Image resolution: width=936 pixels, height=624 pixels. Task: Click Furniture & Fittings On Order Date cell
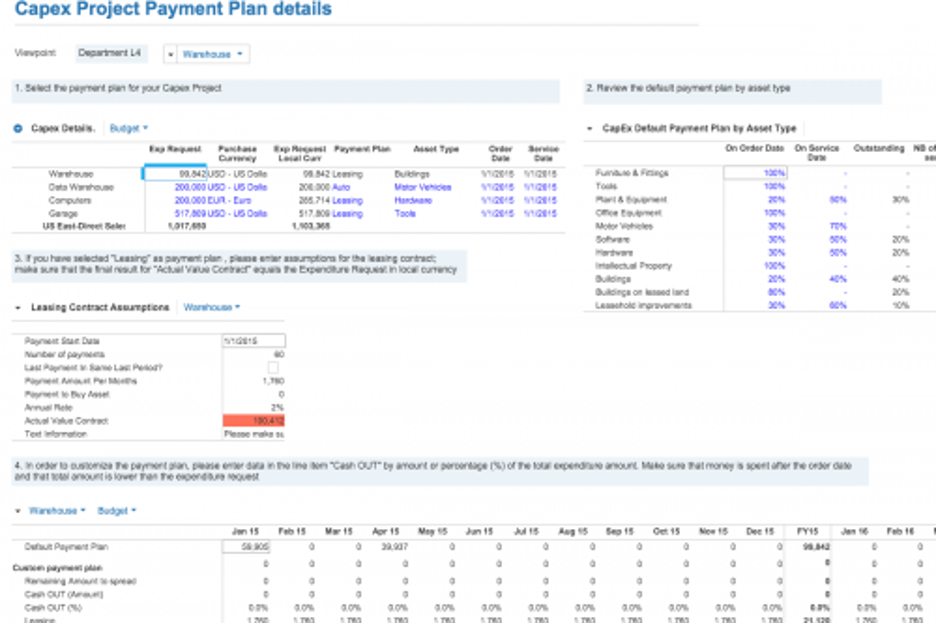755,173
